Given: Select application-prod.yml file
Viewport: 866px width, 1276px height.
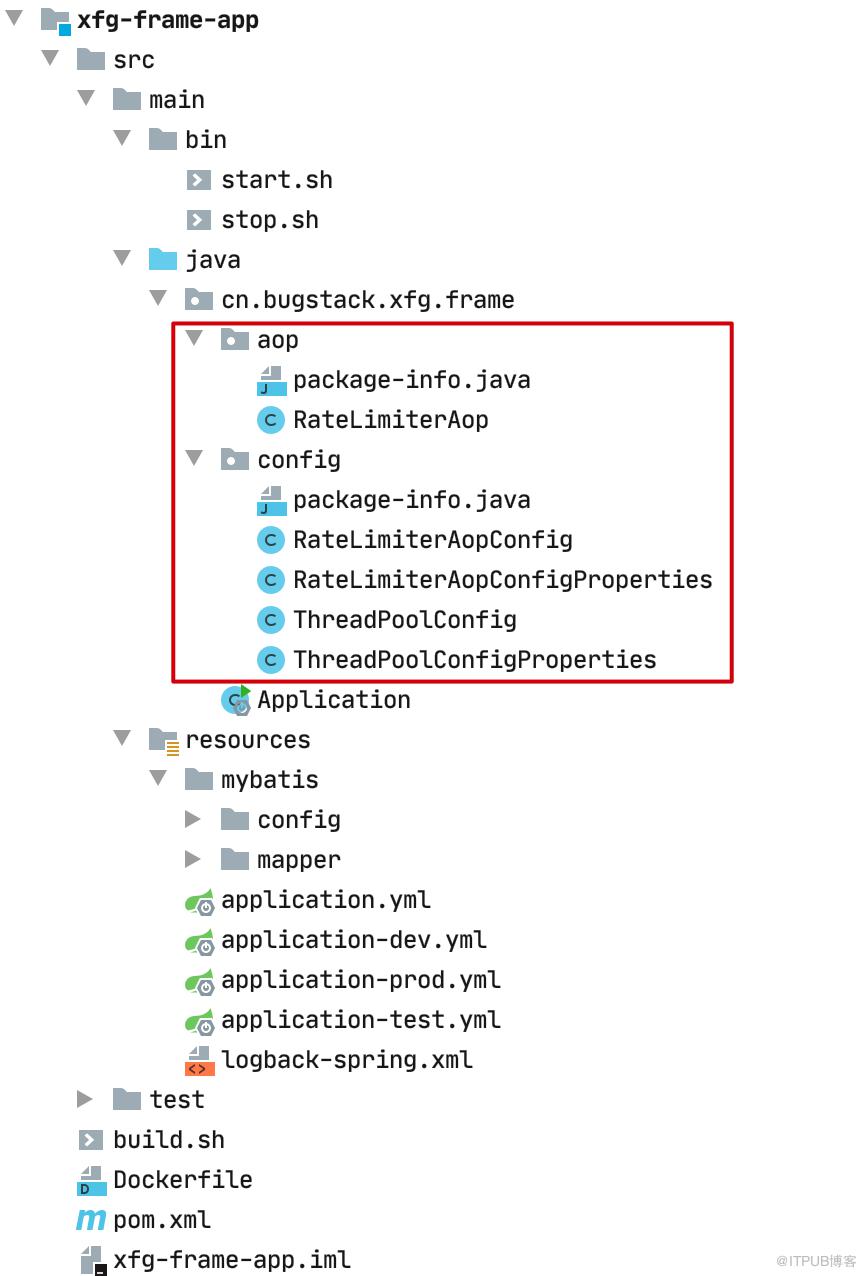Looking at the screenshot, I should point(361,980).
